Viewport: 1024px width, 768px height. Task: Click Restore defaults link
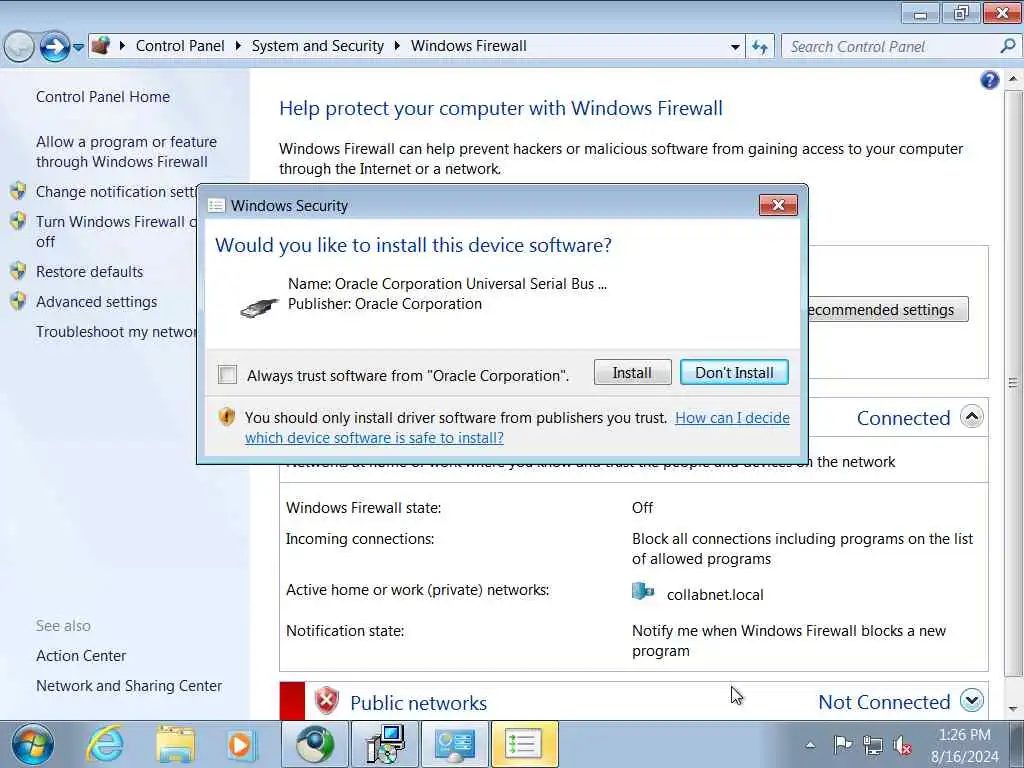click(89, 272)
